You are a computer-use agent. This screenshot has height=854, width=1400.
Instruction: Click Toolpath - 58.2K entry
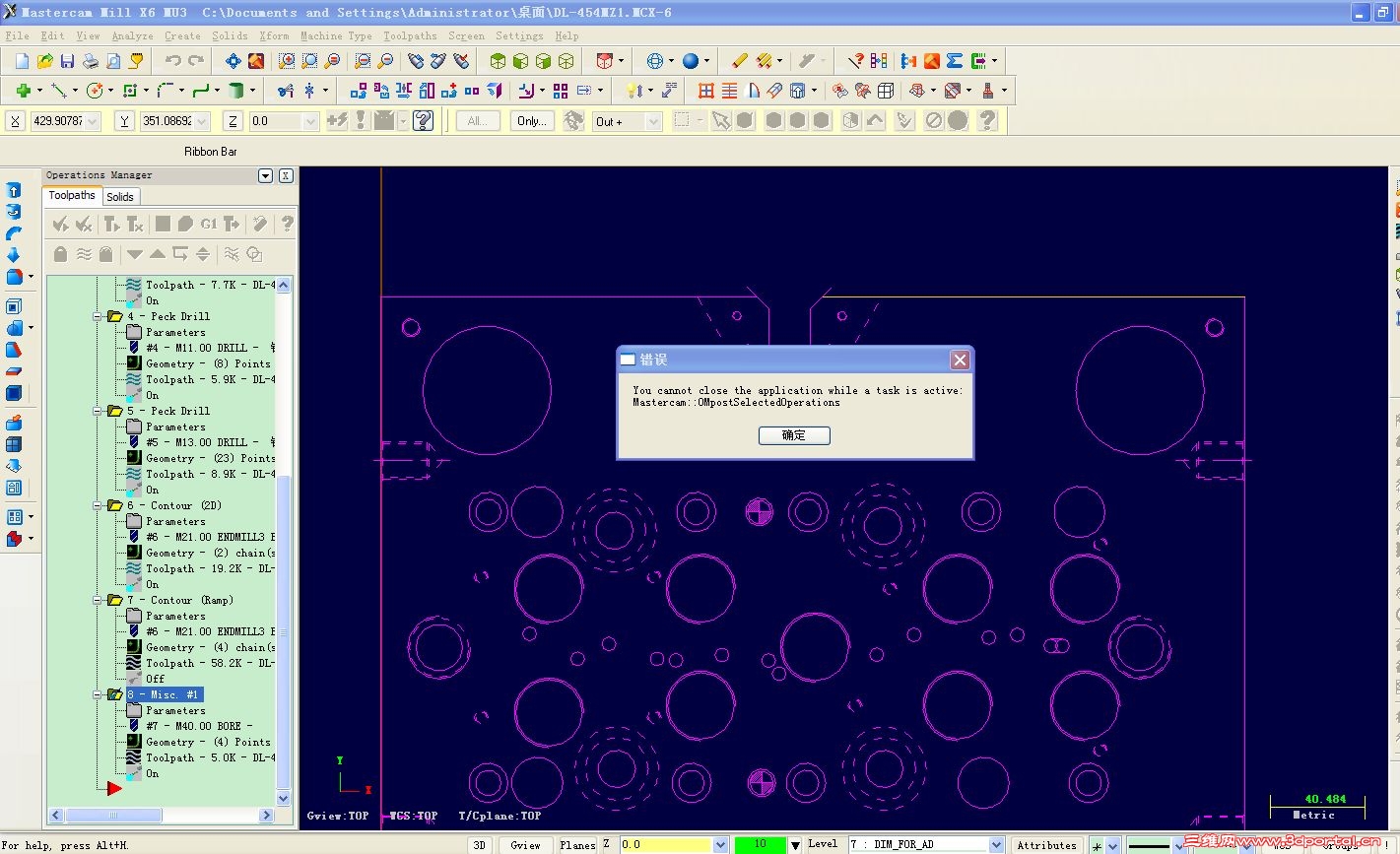(x=210, y=663)
